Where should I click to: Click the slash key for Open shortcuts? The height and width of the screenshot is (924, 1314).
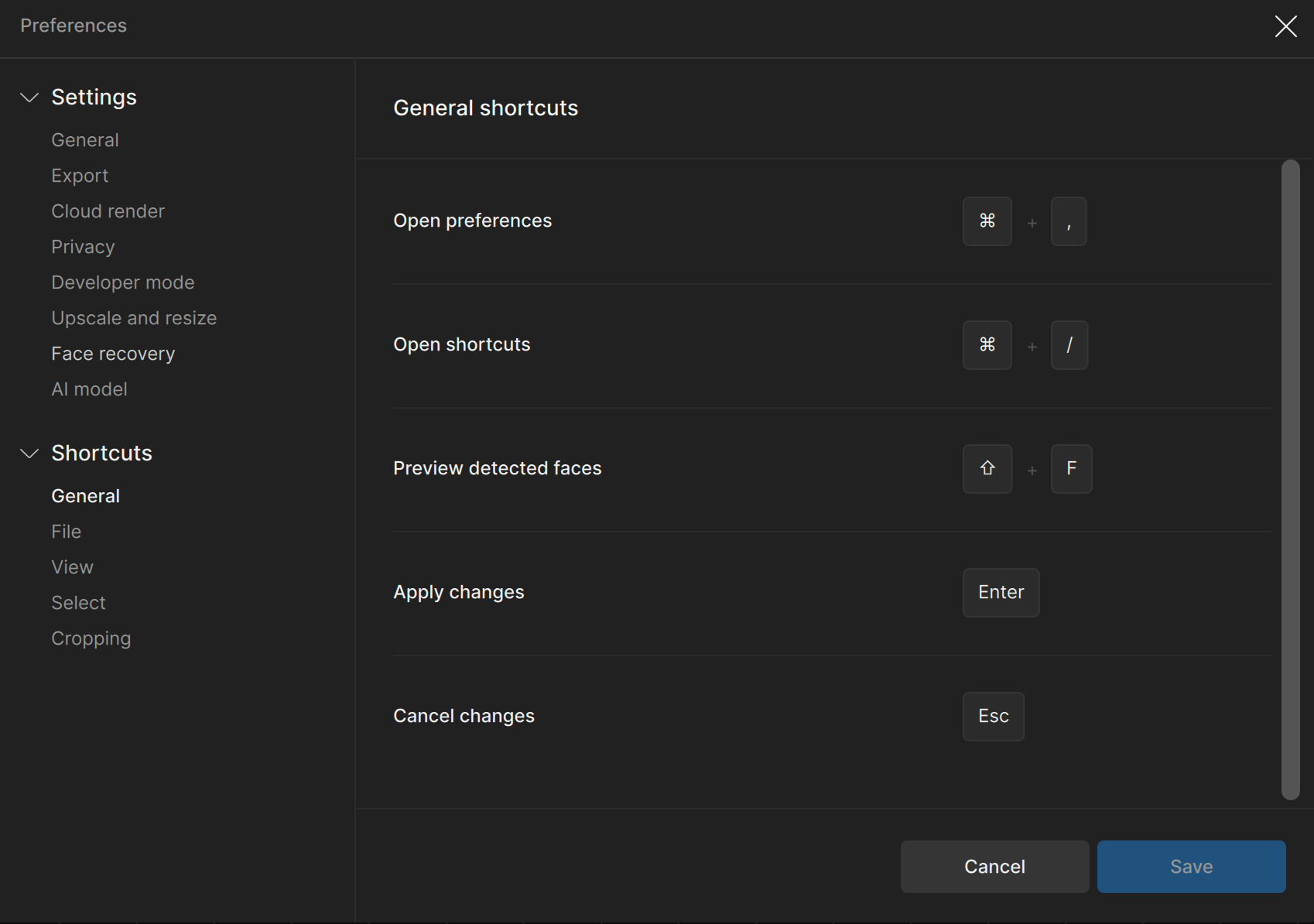[x=1069, y=345]
